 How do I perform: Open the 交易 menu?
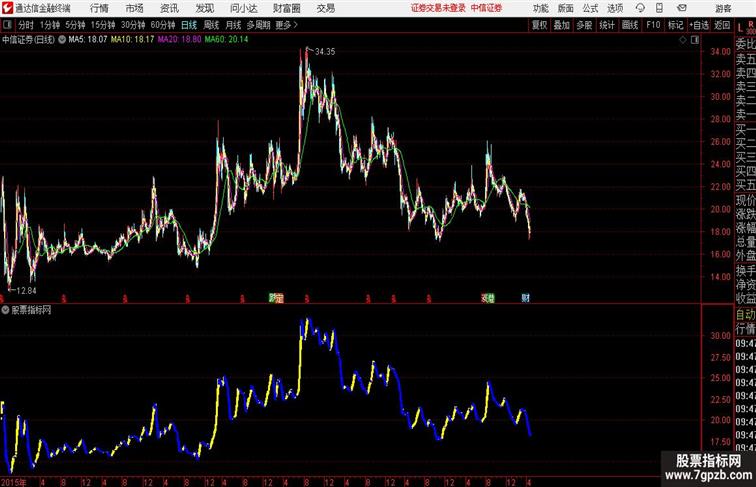(x=325, y=8)
